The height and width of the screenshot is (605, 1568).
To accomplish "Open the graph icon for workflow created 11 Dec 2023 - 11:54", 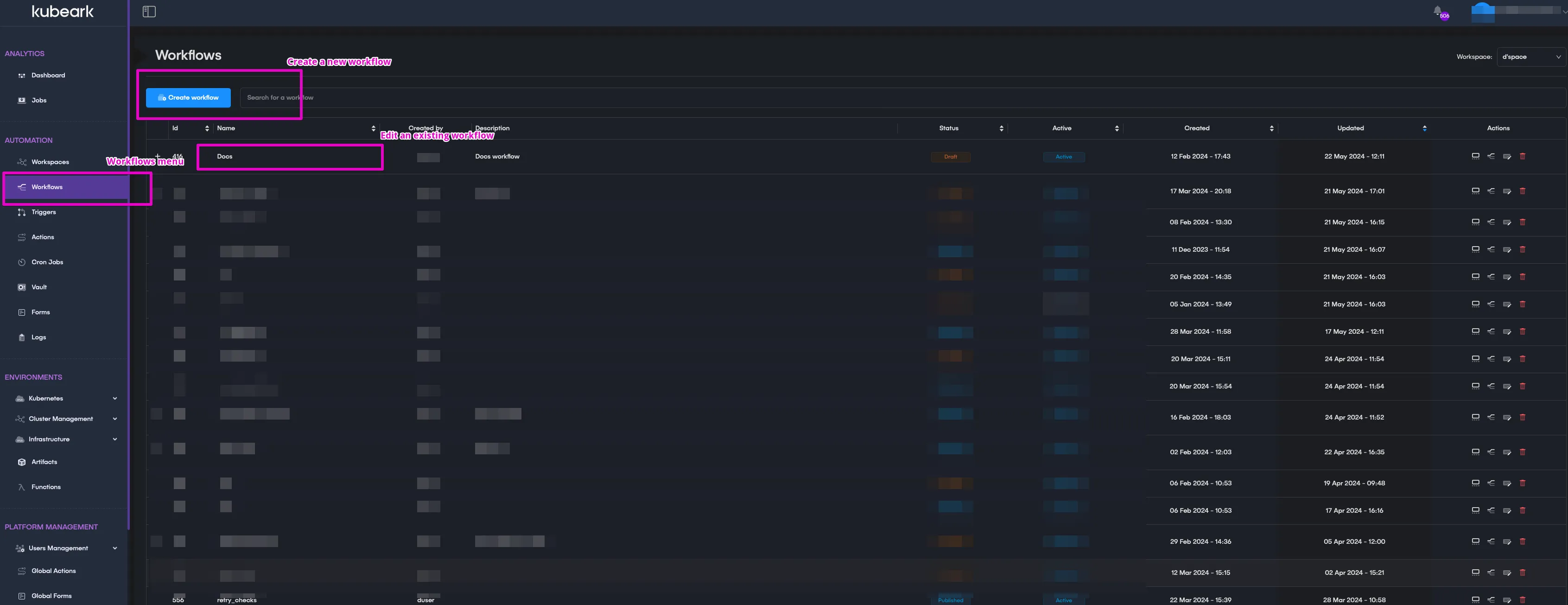I will point(1491,249).
